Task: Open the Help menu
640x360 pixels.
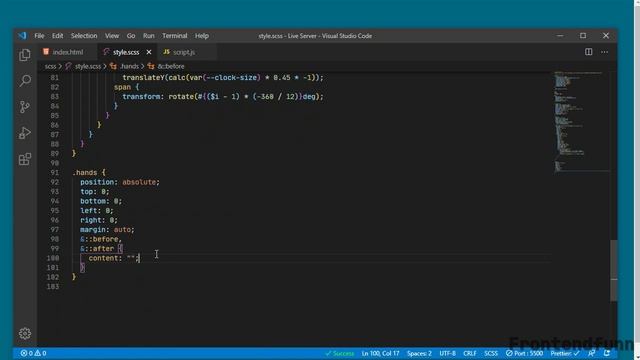Action: click(202, 36)
